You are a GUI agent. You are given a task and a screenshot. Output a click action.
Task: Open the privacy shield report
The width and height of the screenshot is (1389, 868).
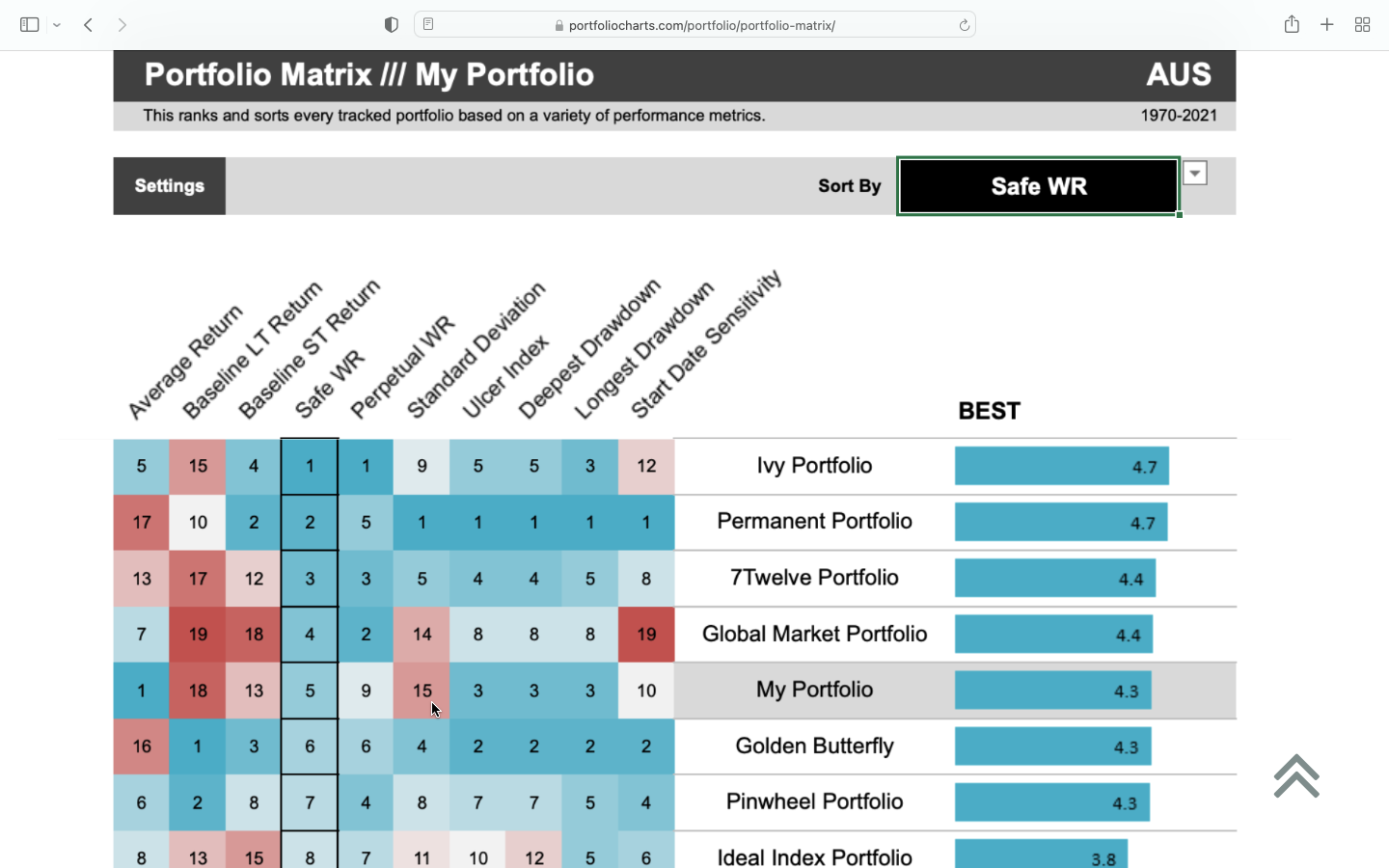pyautogui.click(x=391, y=25)
